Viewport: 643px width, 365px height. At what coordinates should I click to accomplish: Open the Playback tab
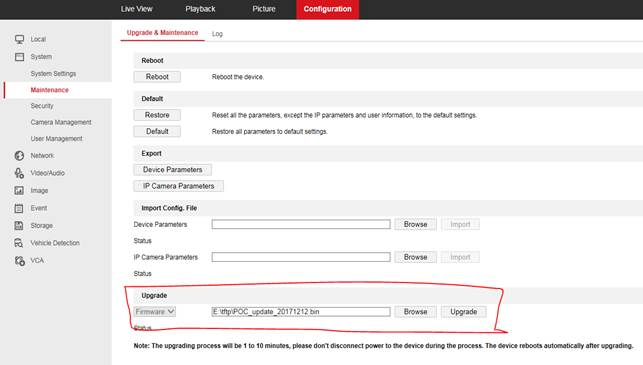[200, 9]
